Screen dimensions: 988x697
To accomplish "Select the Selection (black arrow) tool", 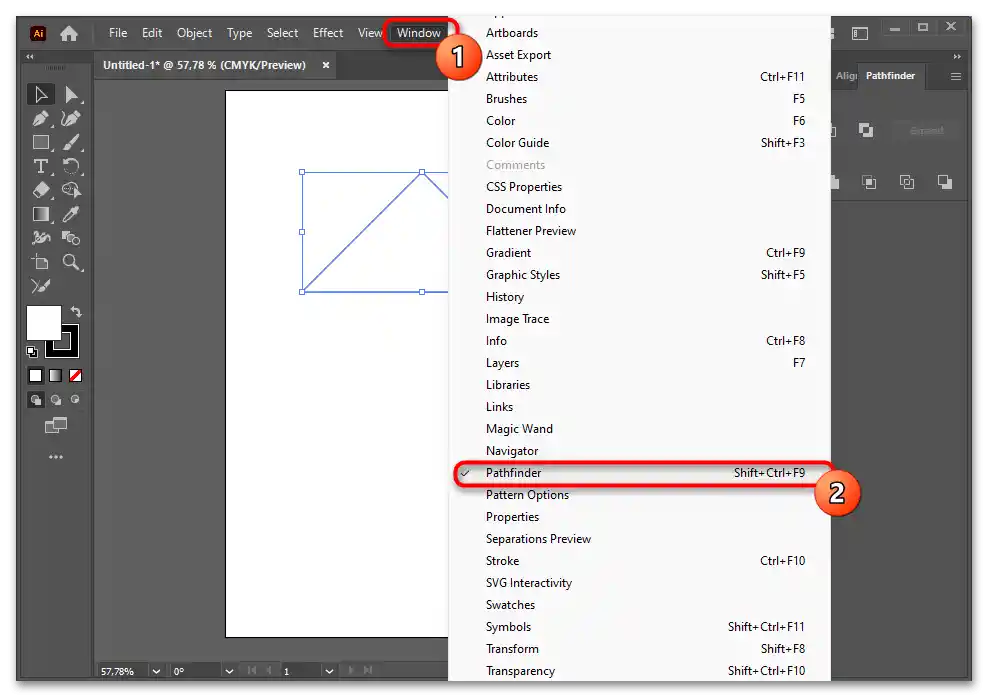I will point(41,95).
